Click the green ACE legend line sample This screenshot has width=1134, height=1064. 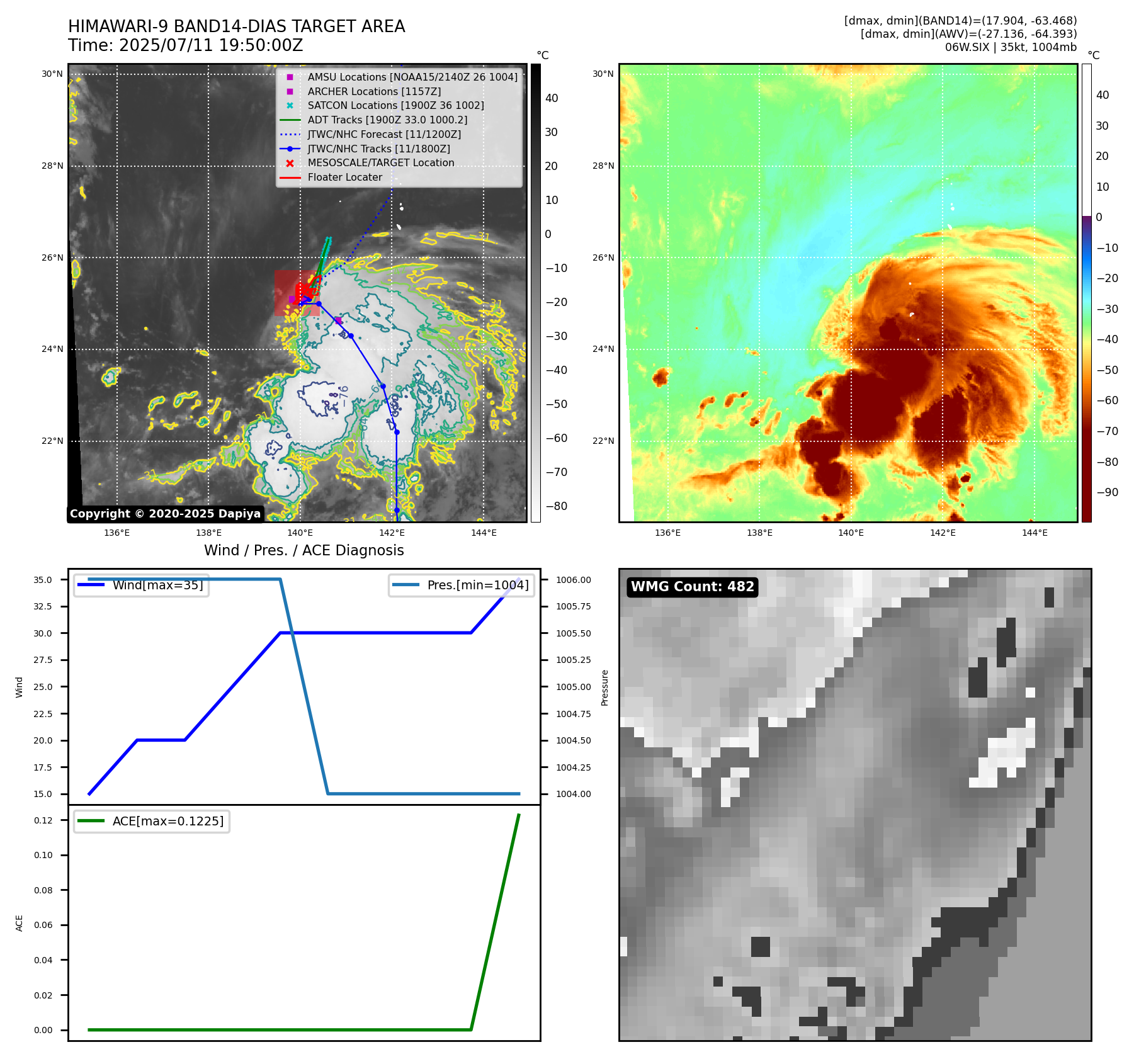[x=91, y=821]
